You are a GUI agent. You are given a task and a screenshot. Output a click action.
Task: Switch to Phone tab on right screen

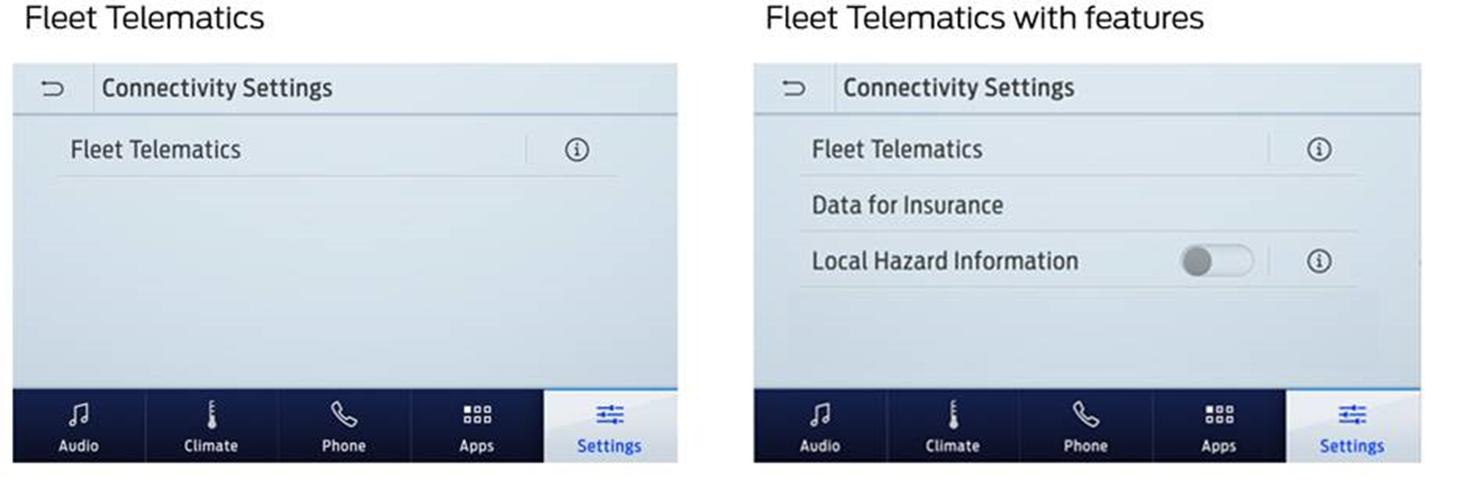click(1085, 427)
